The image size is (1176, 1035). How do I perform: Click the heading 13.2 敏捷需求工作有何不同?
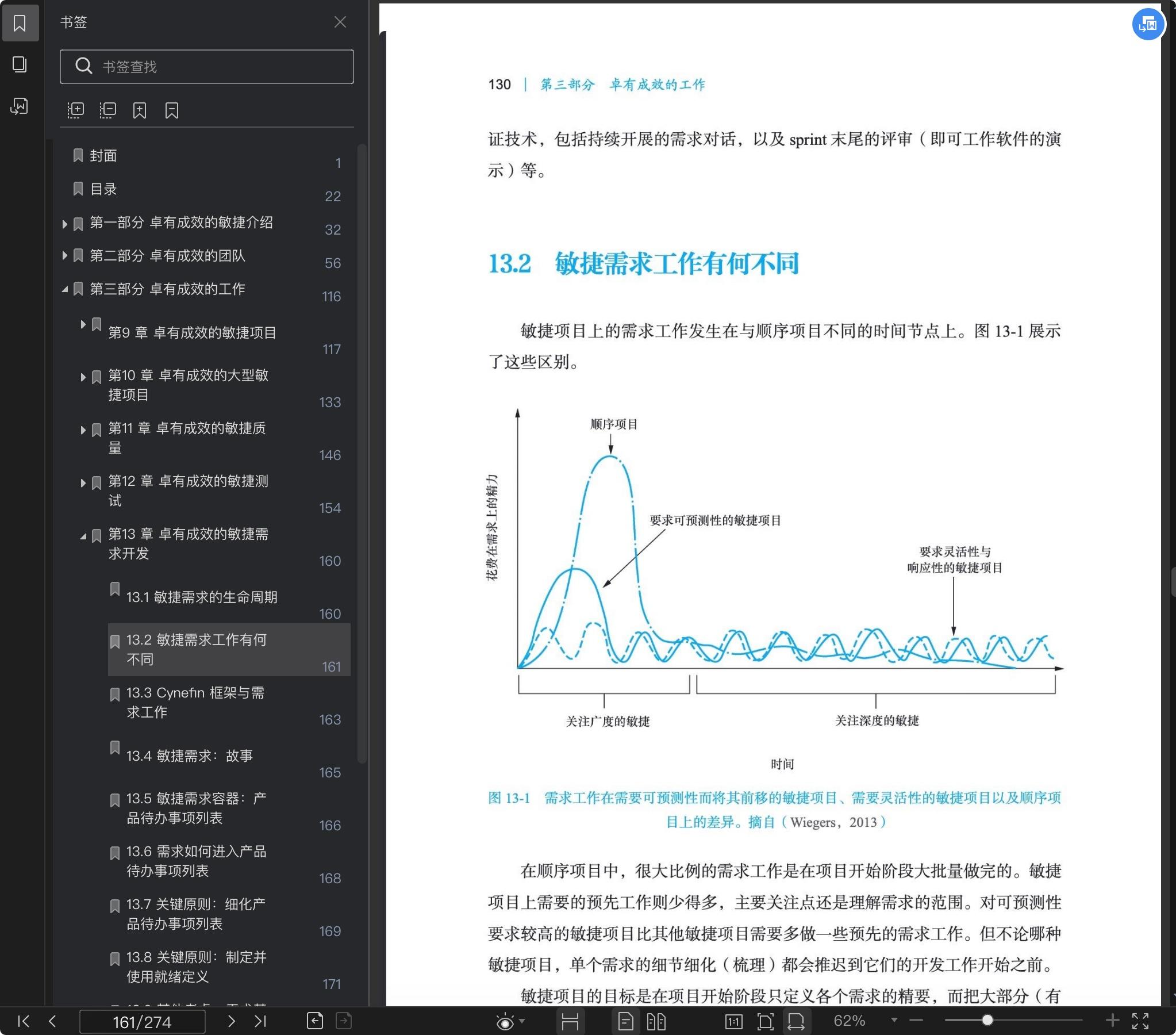pos(643,264)
